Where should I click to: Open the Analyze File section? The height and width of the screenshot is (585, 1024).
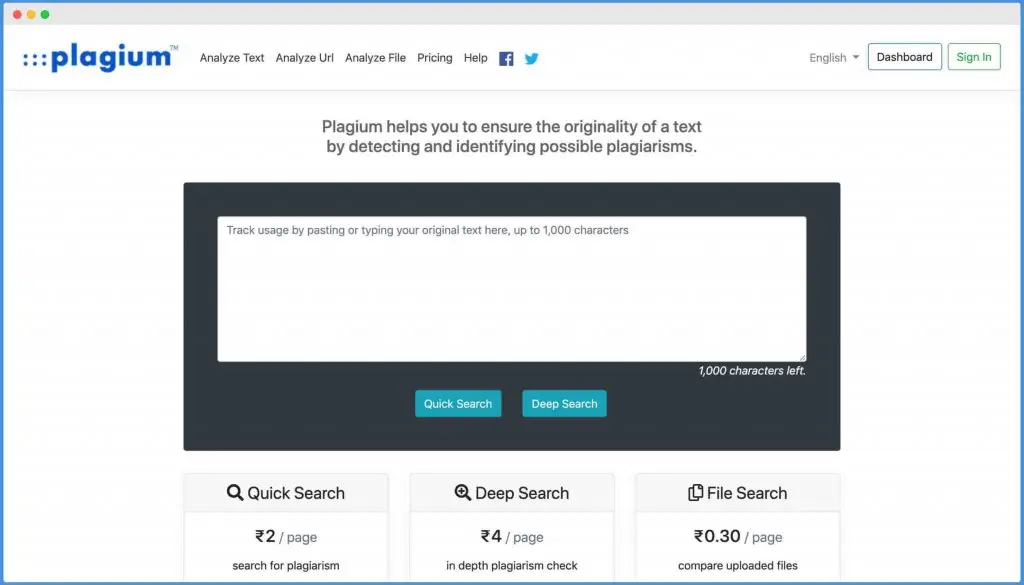(375, 58)
